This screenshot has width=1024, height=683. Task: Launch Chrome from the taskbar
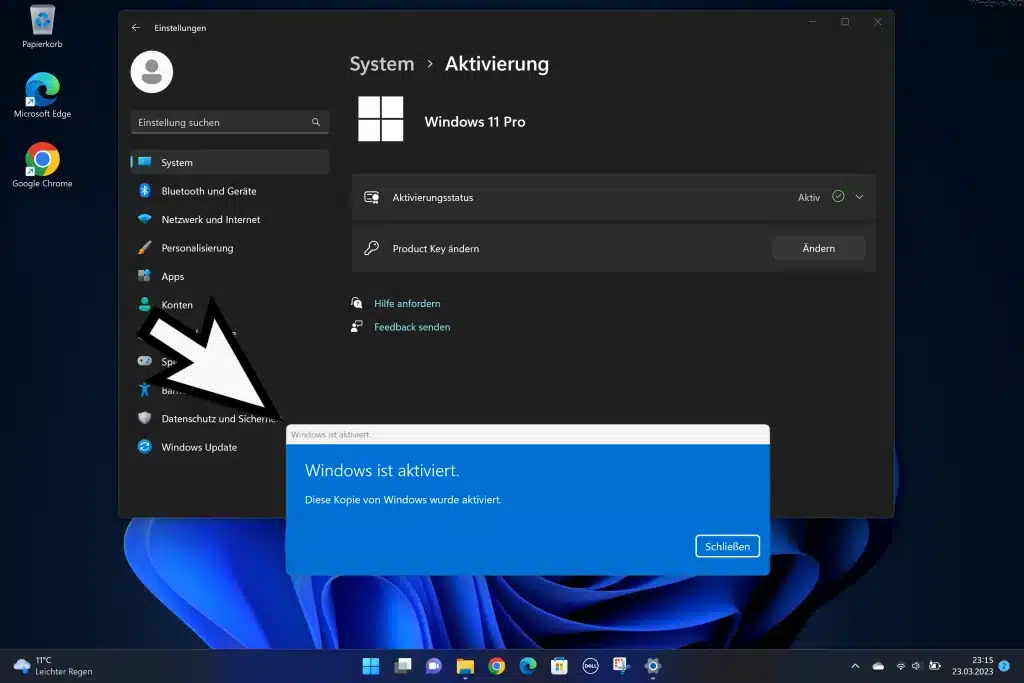click(x=496, y=666)
